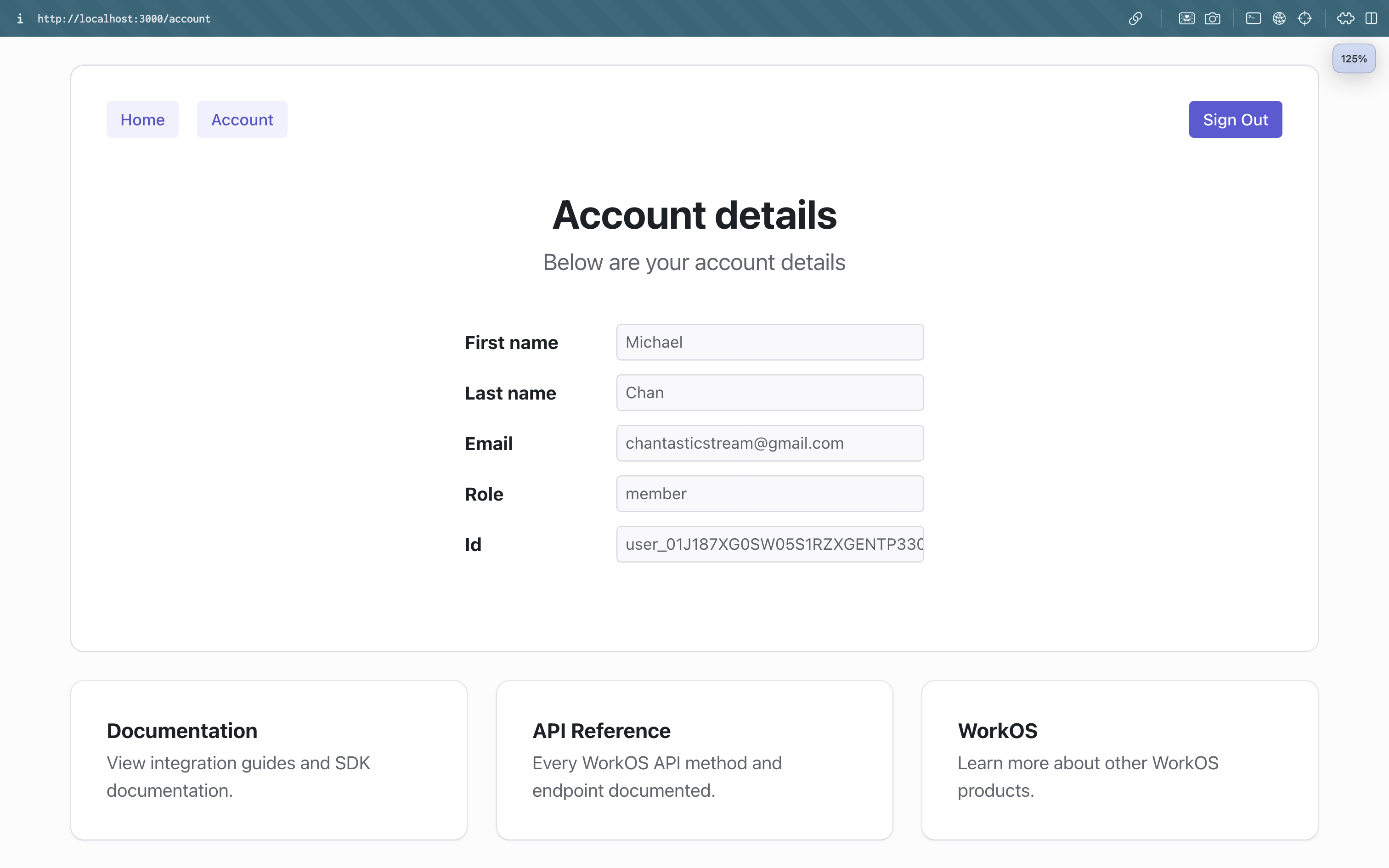
Task: Click the Role field showing member
Action: [770, 493]
